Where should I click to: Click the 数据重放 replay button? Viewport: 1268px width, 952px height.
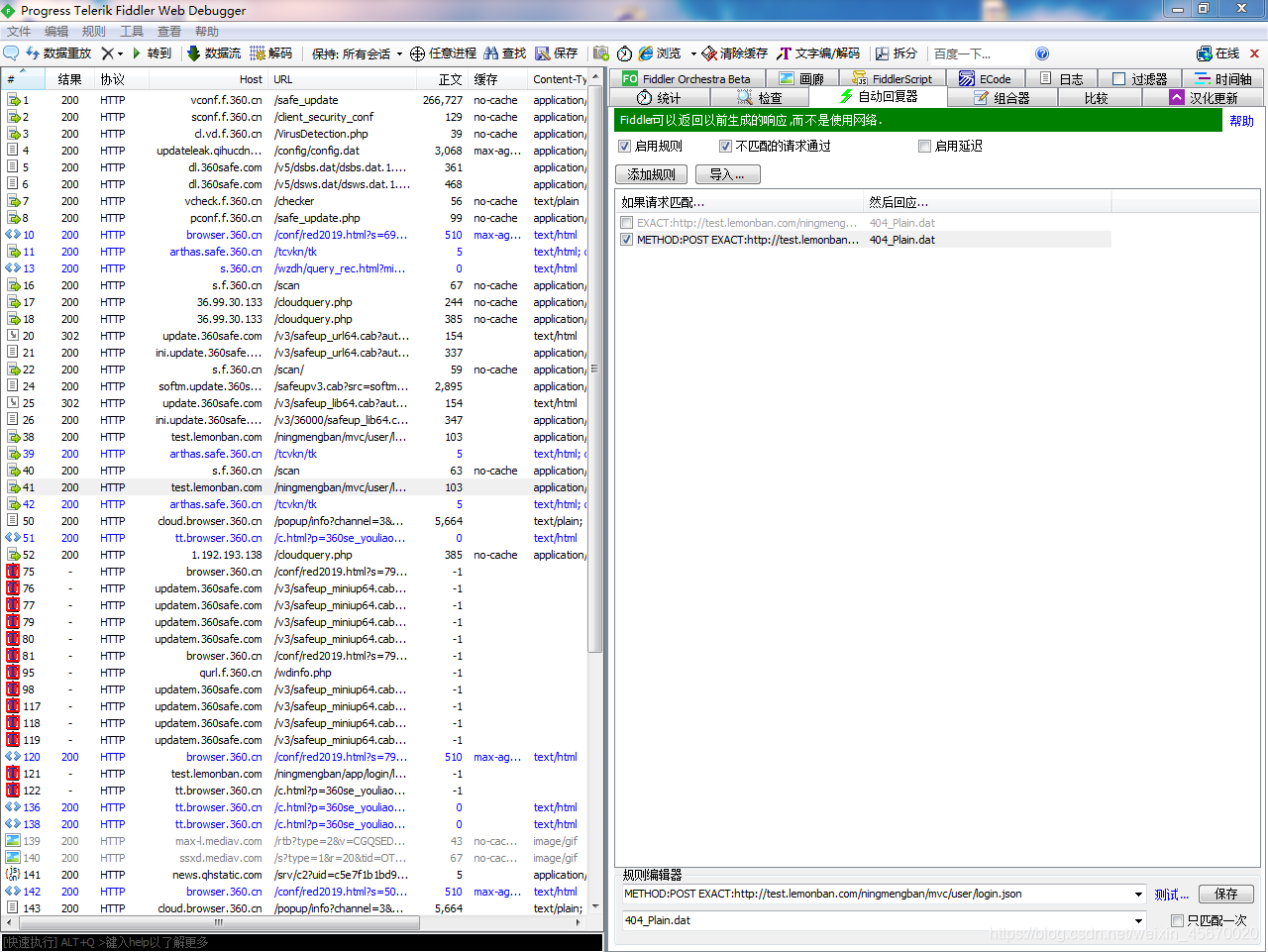[58, 53]
